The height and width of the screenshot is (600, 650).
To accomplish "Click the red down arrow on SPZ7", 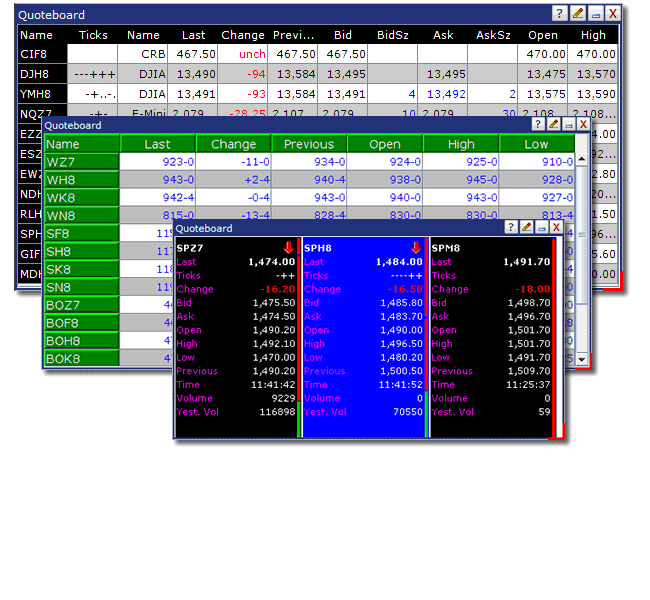I will pos(289,248).
